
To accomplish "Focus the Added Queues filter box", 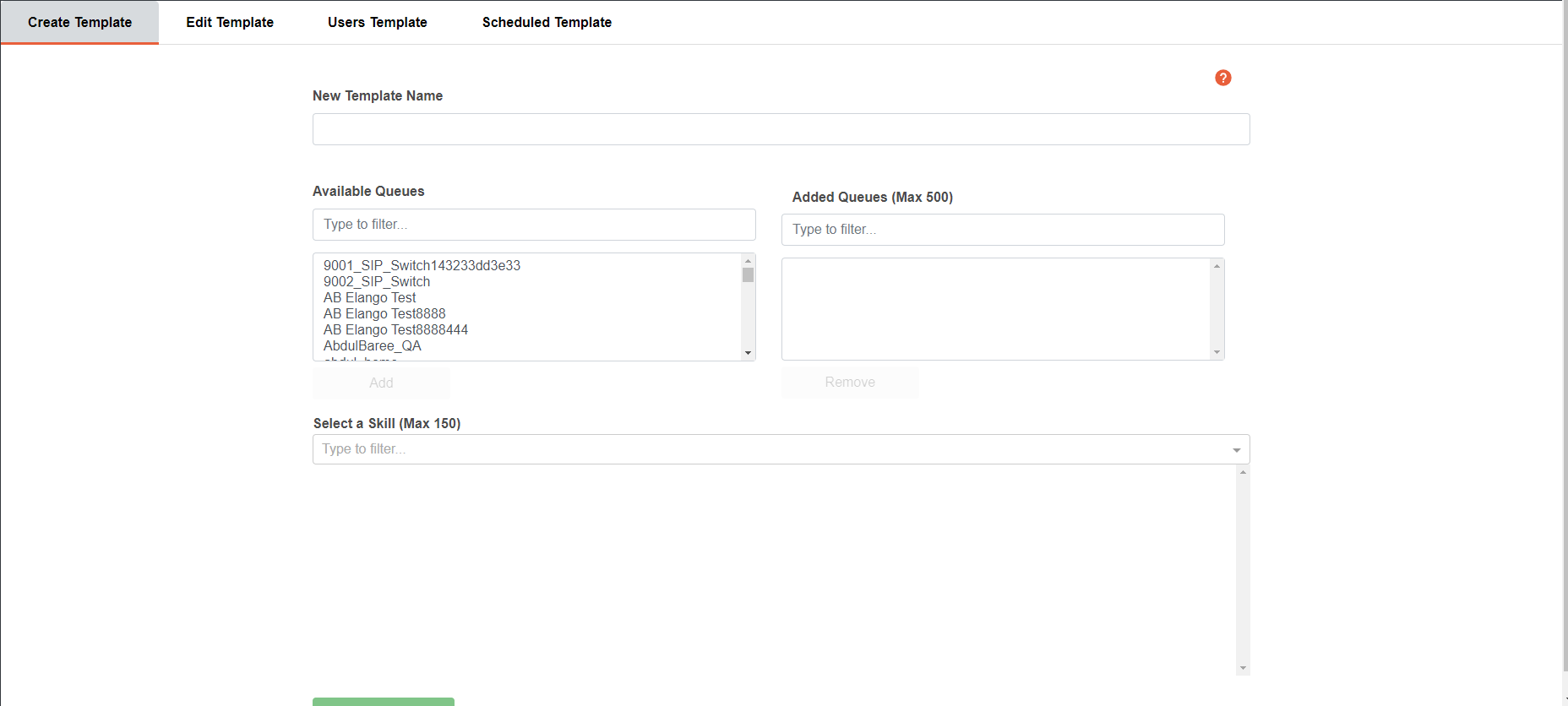I will tap(1003, 230).
